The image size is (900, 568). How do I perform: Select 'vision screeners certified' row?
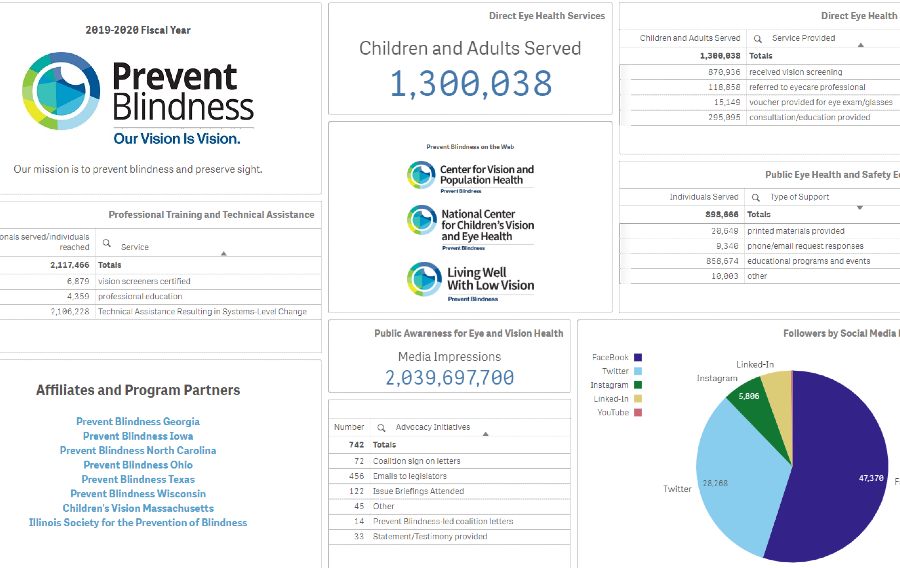tap(161, 281)
